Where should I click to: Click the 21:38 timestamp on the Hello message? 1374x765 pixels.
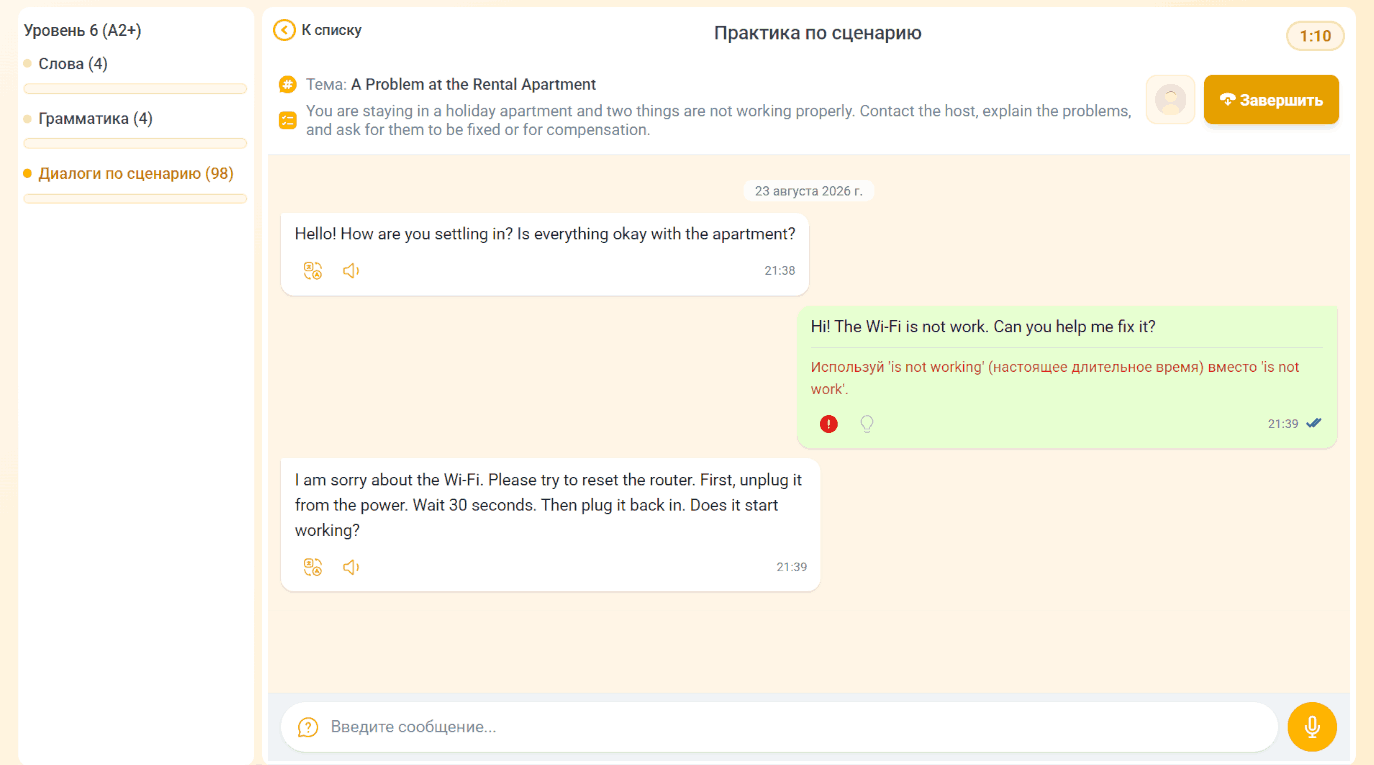(779, 271)
